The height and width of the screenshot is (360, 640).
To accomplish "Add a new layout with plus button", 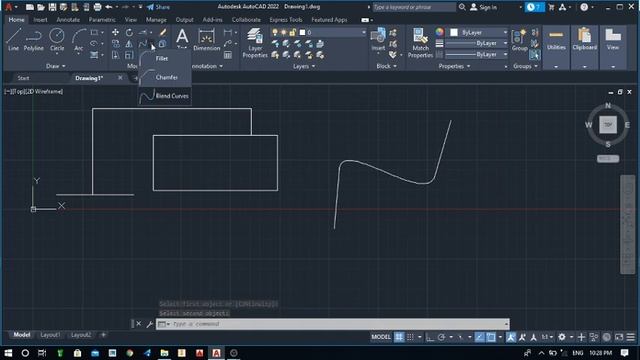I will click(x=103, y=335).
